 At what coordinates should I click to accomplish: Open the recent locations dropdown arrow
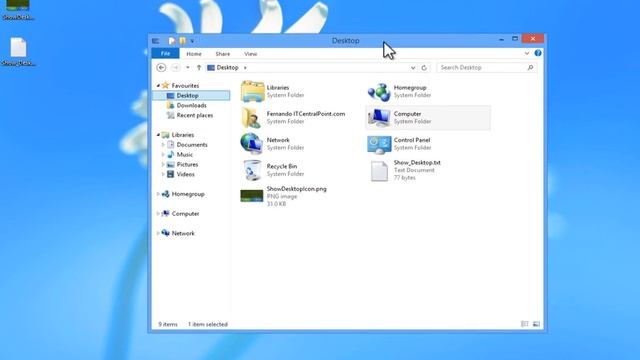point(188,67)
